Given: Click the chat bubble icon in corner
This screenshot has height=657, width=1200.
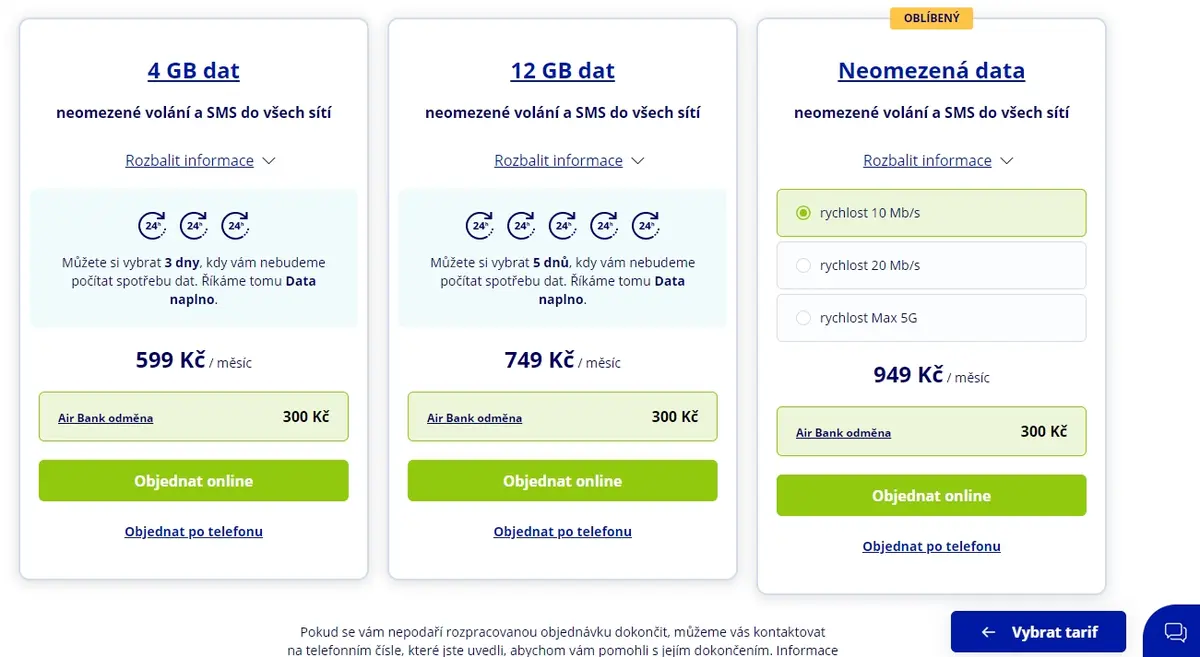Looking at the screenshot, I should point(1175,632).
